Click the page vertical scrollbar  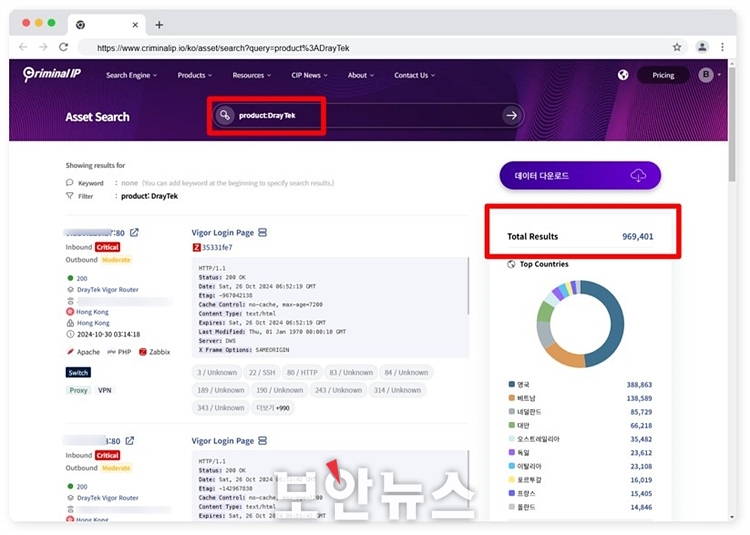point(732,124)
